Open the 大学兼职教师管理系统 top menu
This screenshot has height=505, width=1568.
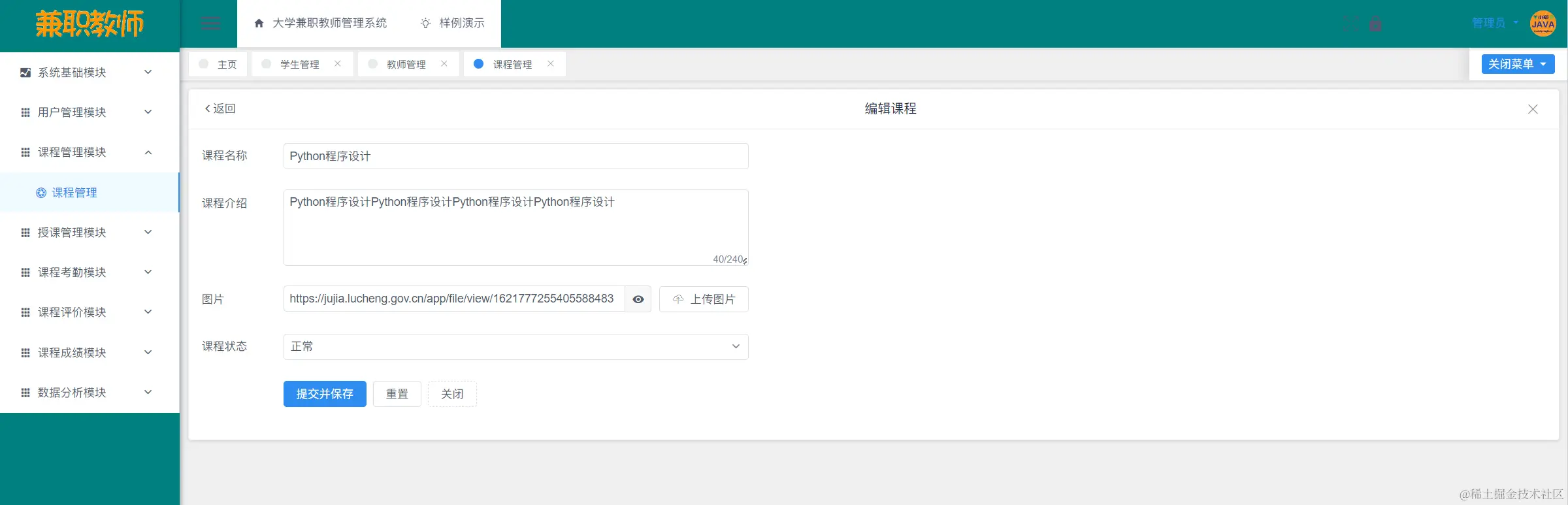click(x=320, y=24)
